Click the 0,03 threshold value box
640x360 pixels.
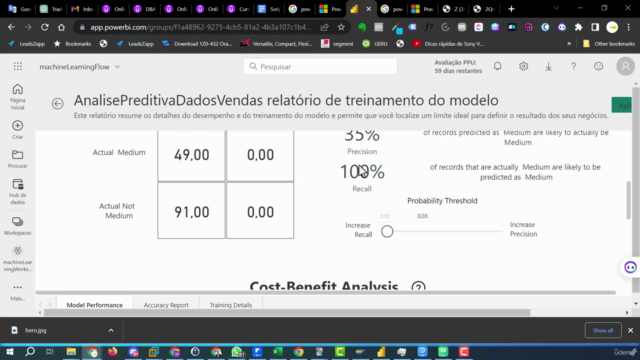(x=431, y=216)
